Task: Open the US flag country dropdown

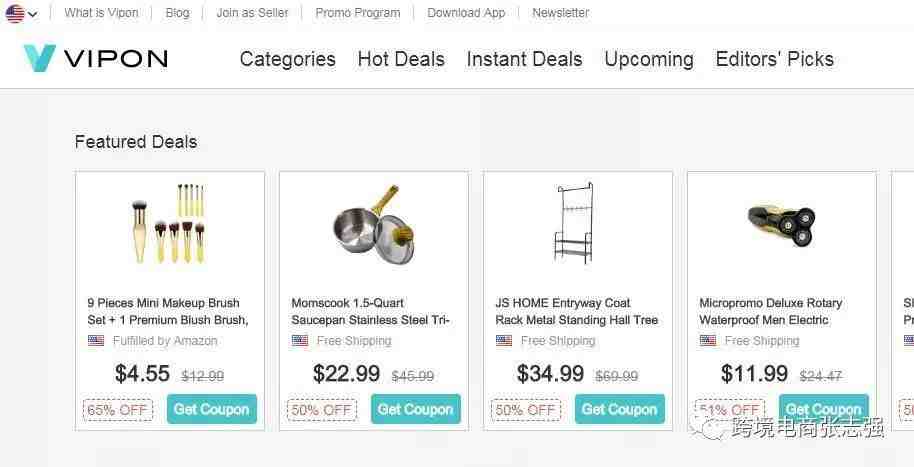Action: click(21, 14)
